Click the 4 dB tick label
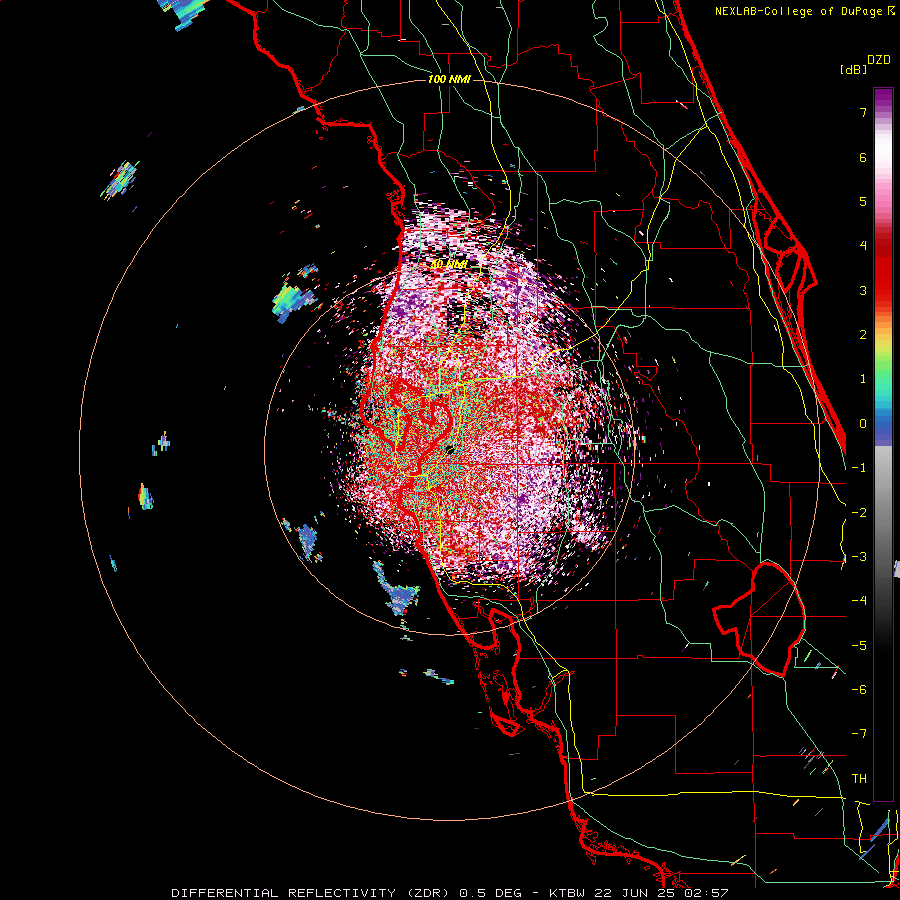The height and width of the screenshot is (900, 900). (x=863, y=246)
